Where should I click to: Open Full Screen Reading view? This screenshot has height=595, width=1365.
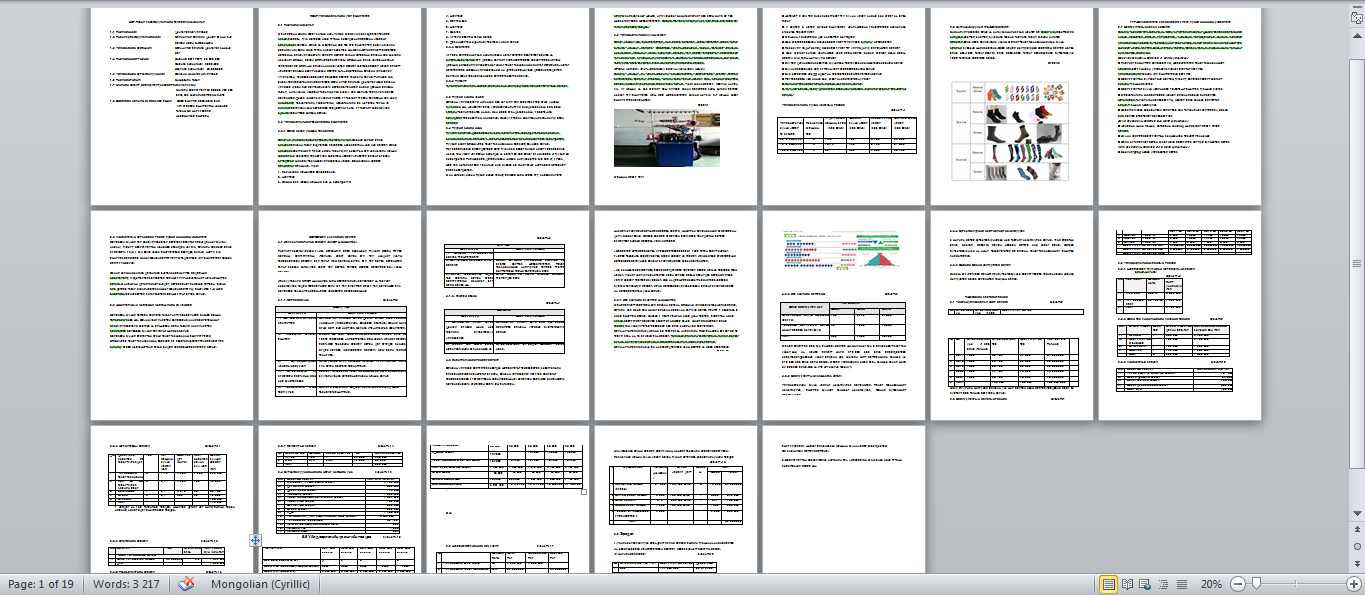coord(1127,584)
